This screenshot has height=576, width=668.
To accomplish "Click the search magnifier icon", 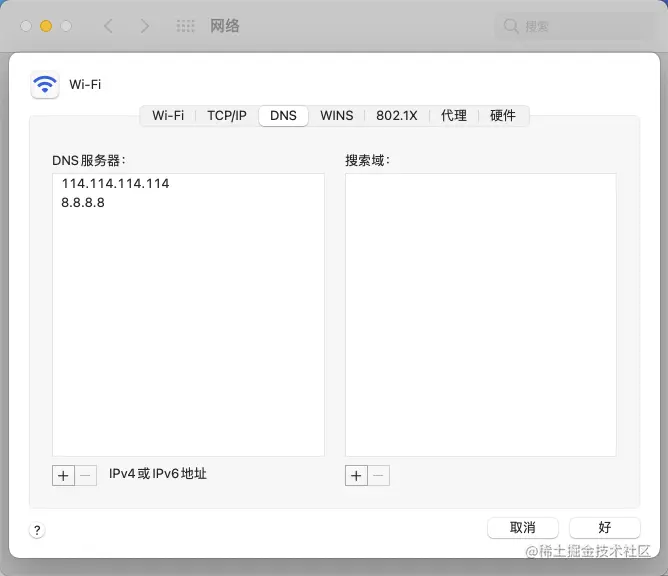I will coord(511,26).
